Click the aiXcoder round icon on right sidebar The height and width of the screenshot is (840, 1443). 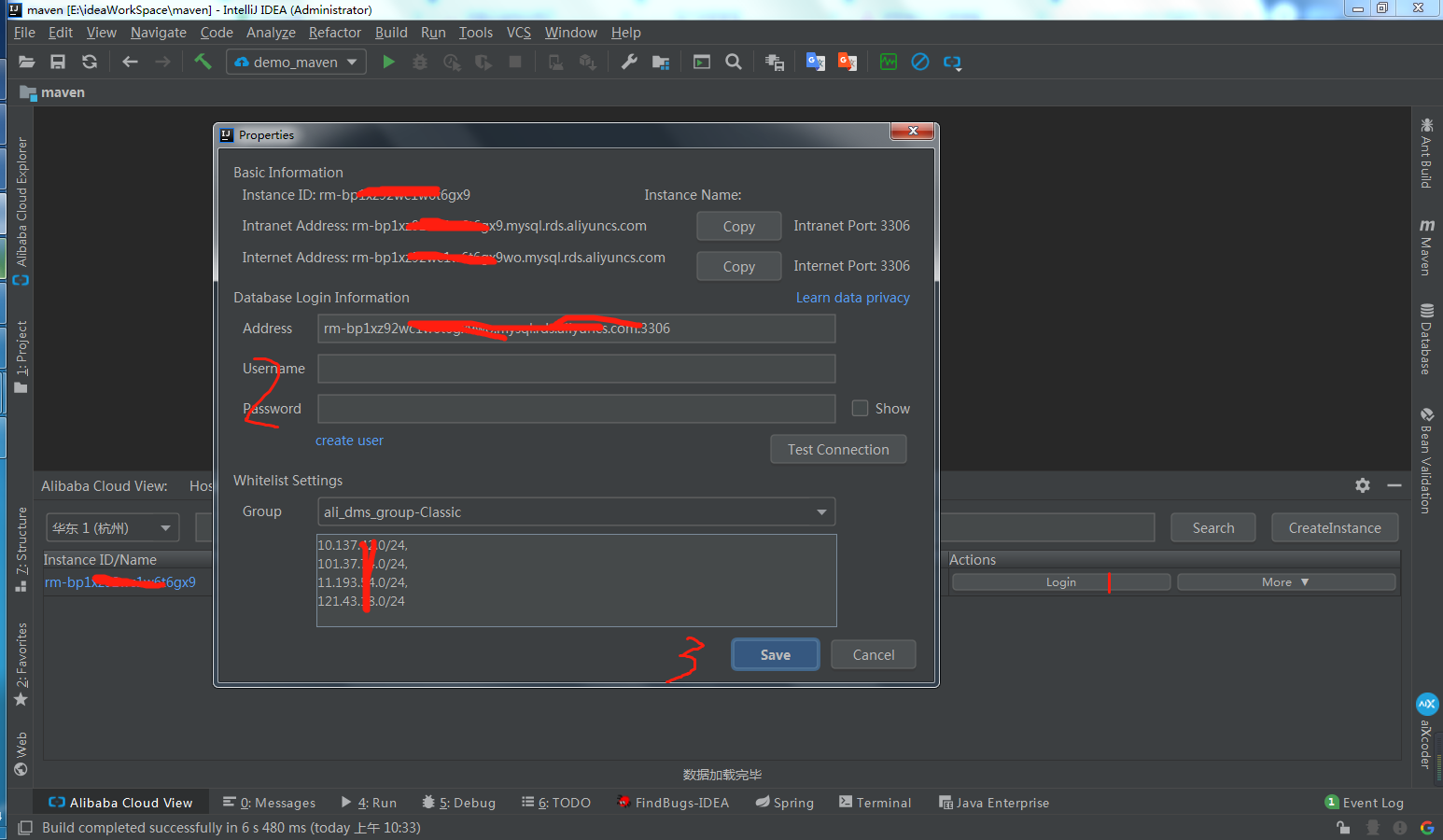point(1427,704)
